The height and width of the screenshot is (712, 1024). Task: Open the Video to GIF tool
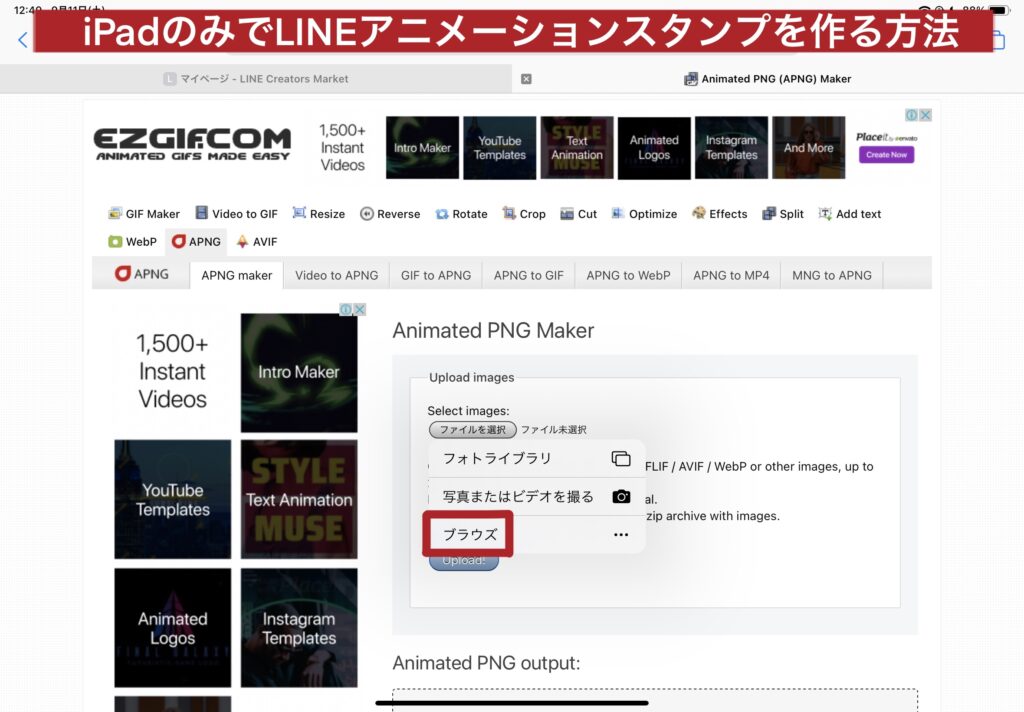[236, 214]
